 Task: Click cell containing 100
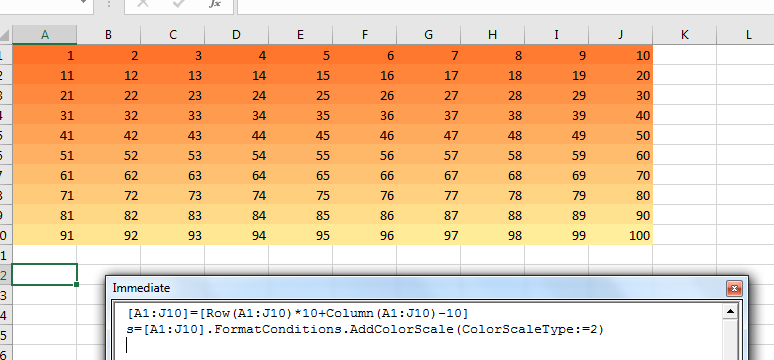620,236
